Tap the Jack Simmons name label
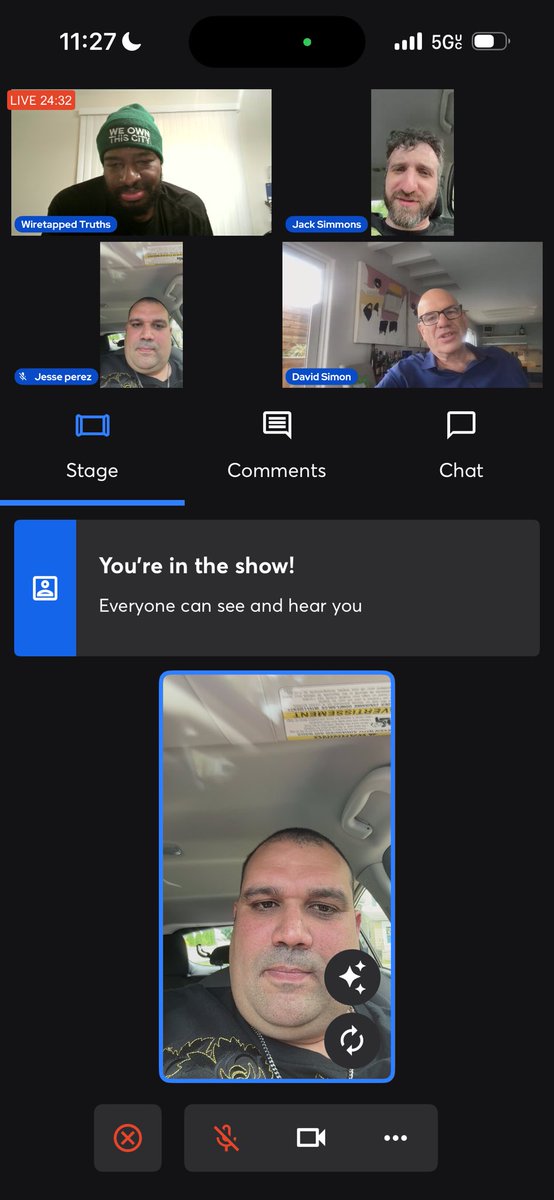The width and height of the screenshot is (554, 1200). click(327, 224)
